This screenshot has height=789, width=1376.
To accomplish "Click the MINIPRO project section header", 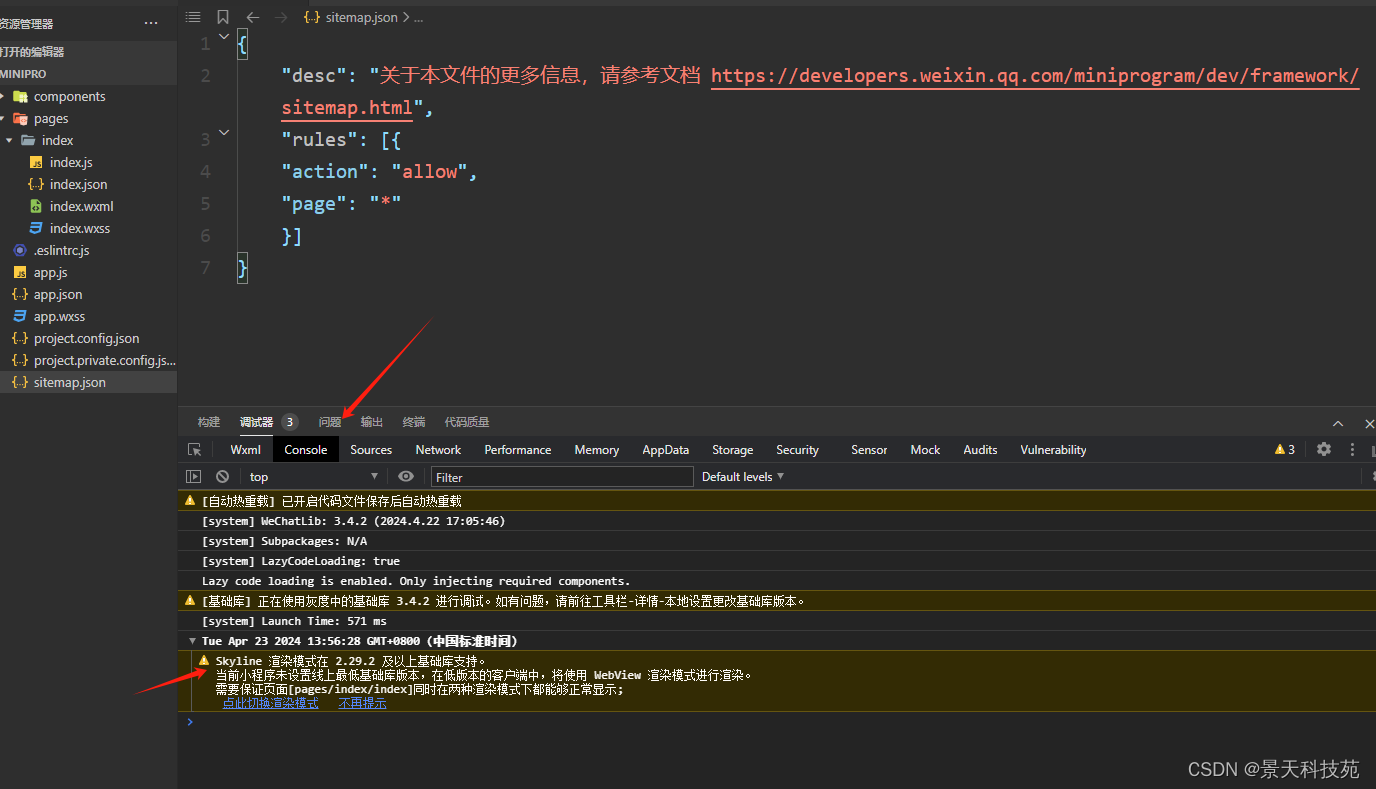I will [88, 74].
